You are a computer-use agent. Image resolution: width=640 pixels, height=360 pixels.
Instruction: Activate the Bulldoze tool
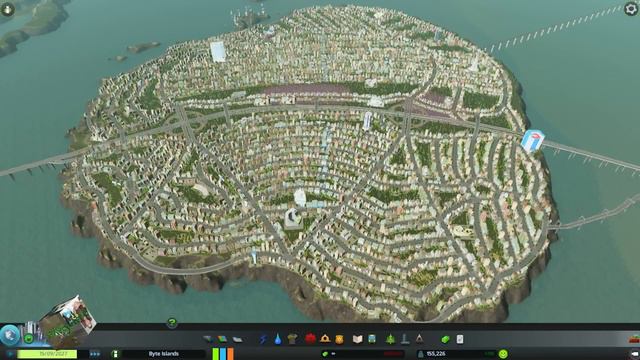634,340
